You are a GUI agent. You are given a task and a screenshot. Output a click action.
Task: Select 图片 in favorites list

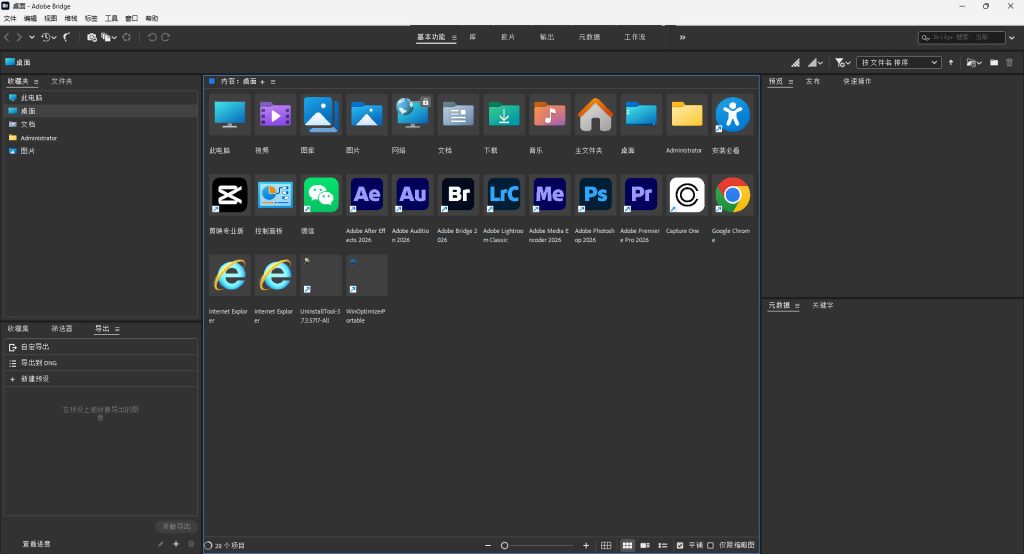101,151
